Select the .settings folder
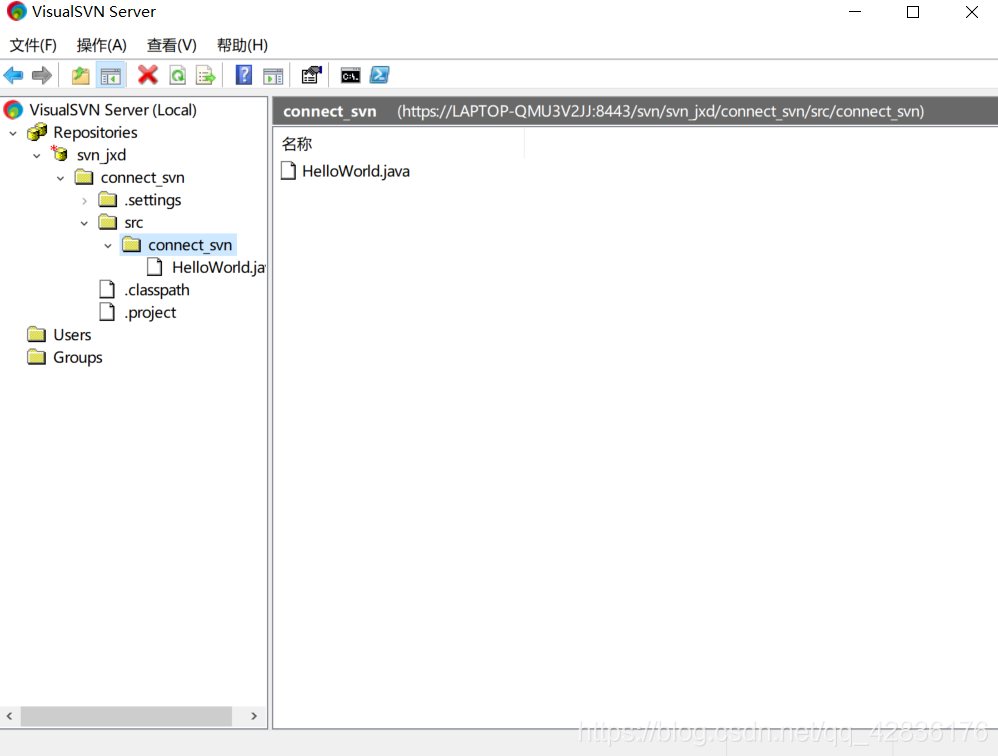The height and width of the screenshot is (756, 998). point(153,200)
